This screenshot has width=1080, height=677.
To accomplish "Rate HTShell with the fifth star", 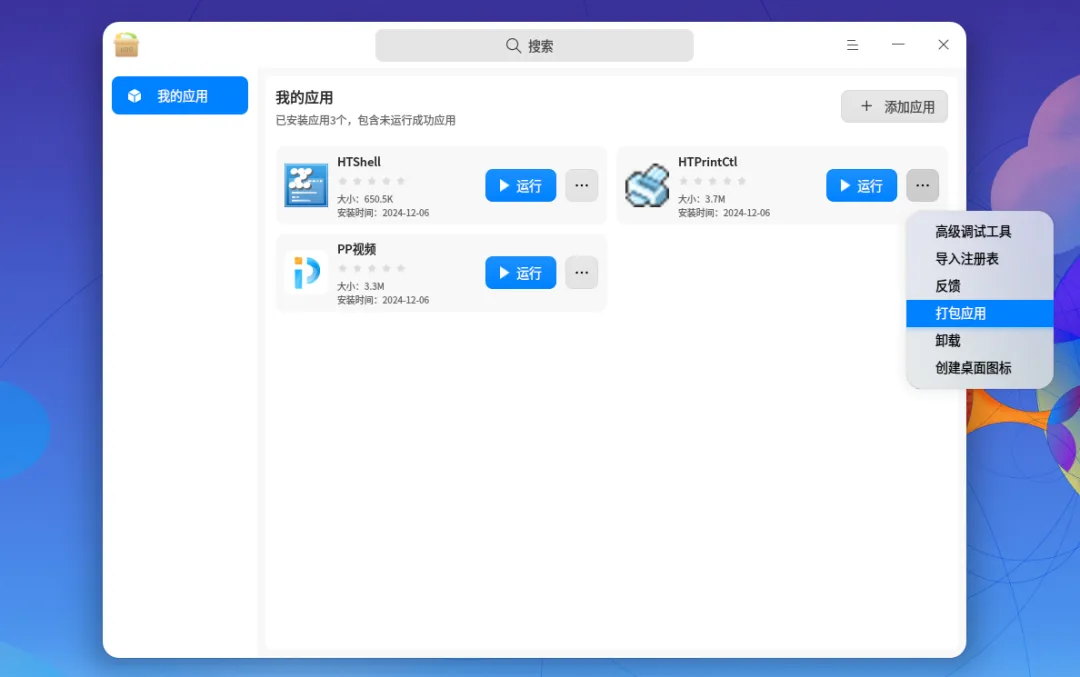I will [x=401, y=181].
